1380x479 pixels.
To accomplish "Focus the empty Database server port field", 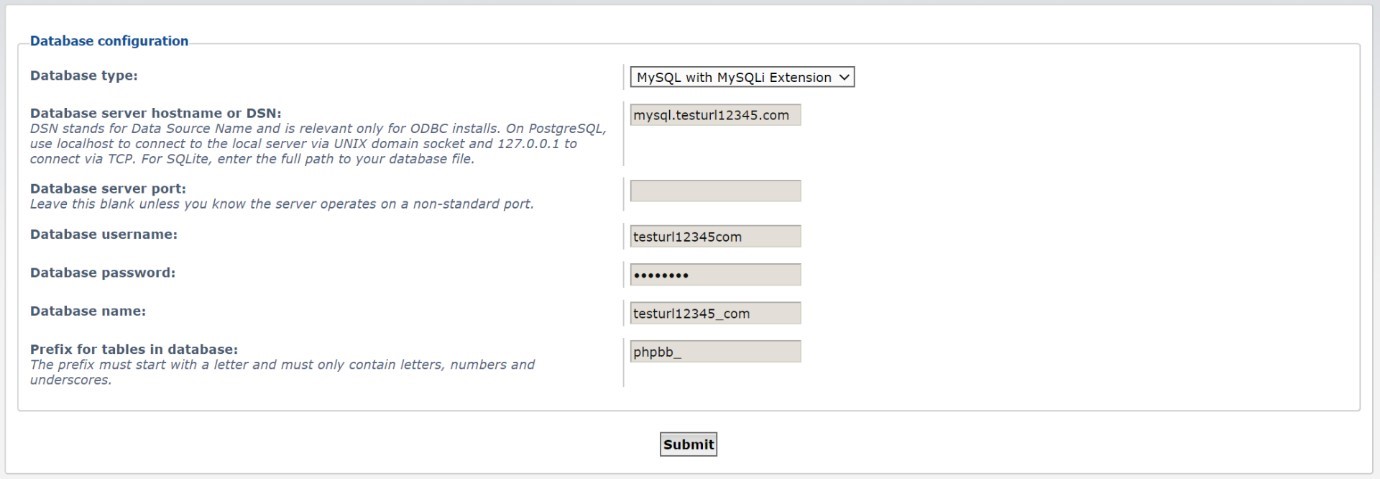I will (715, 191).
